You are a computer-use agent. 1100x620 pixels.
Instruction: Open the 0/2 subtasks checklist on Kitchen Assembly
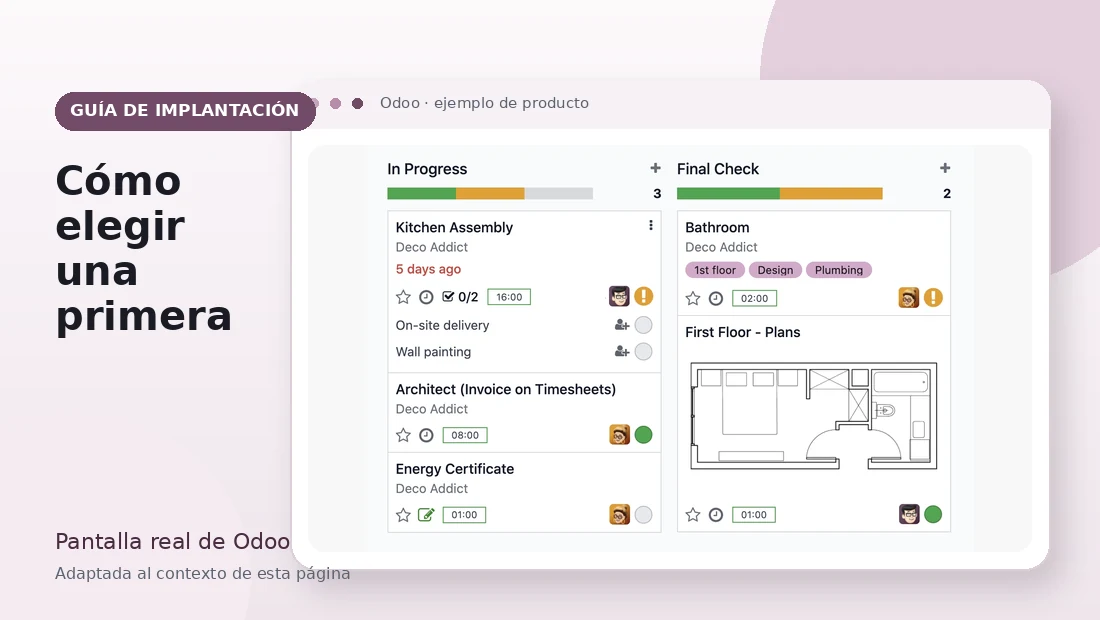click(x=460, y=297)
